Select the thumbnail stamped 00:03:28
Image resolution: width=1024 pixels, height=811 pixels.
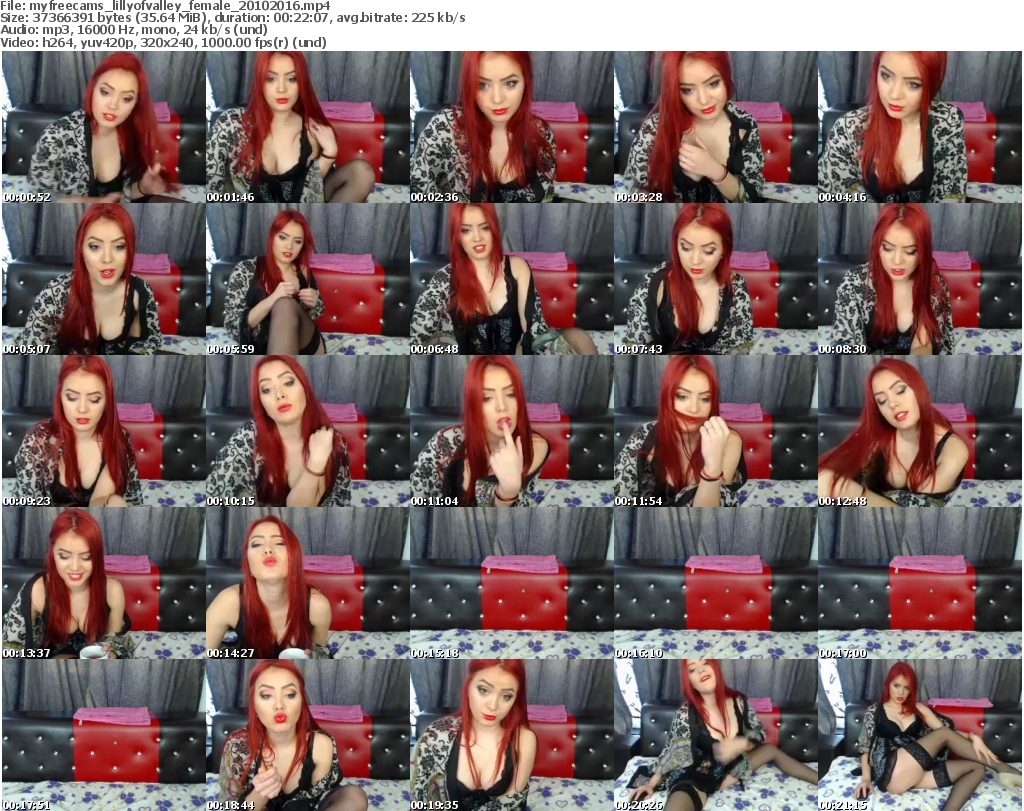[715, 127]
